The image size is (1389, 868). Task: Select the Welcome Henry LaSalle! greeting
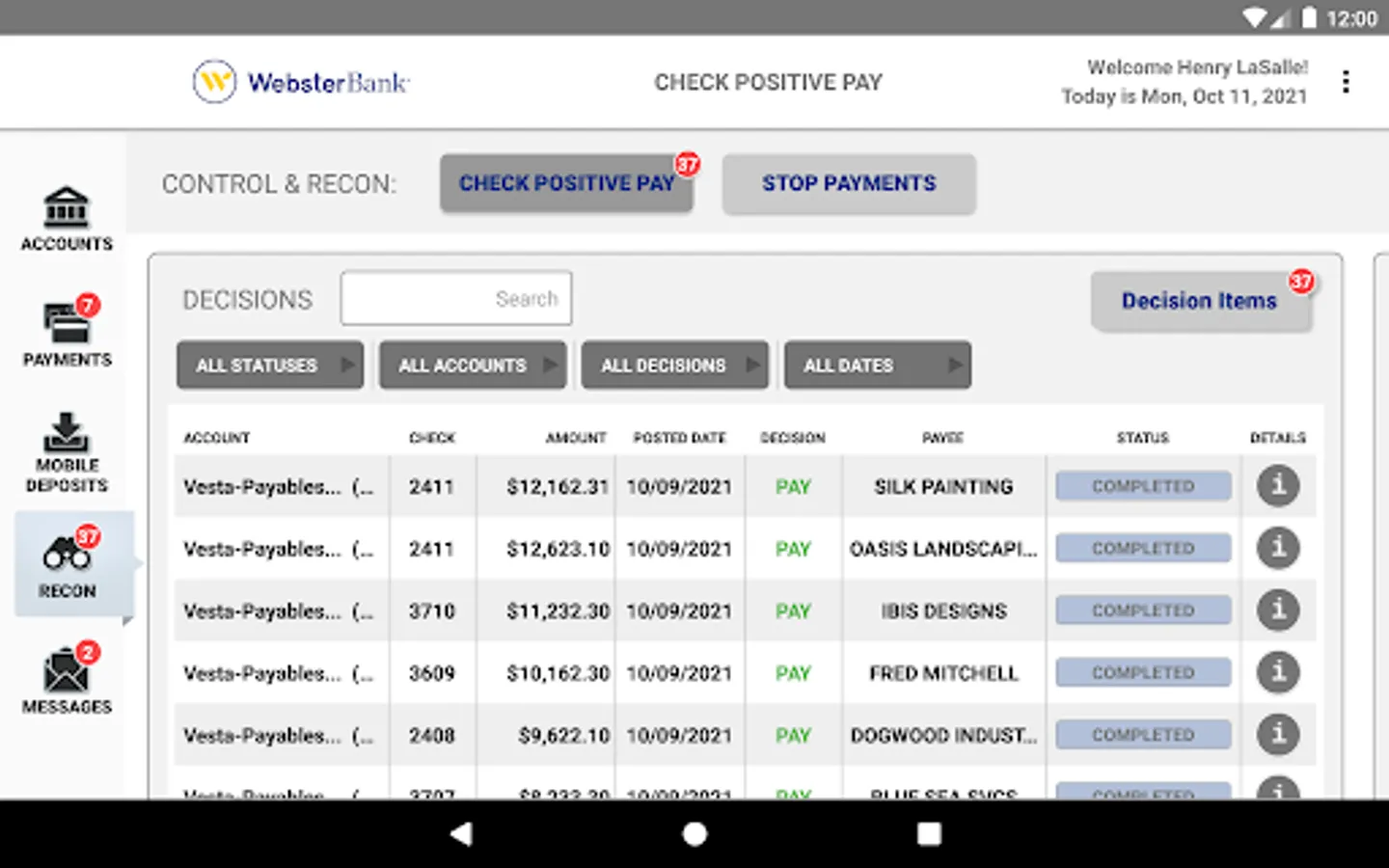(x=1197, y=68)
